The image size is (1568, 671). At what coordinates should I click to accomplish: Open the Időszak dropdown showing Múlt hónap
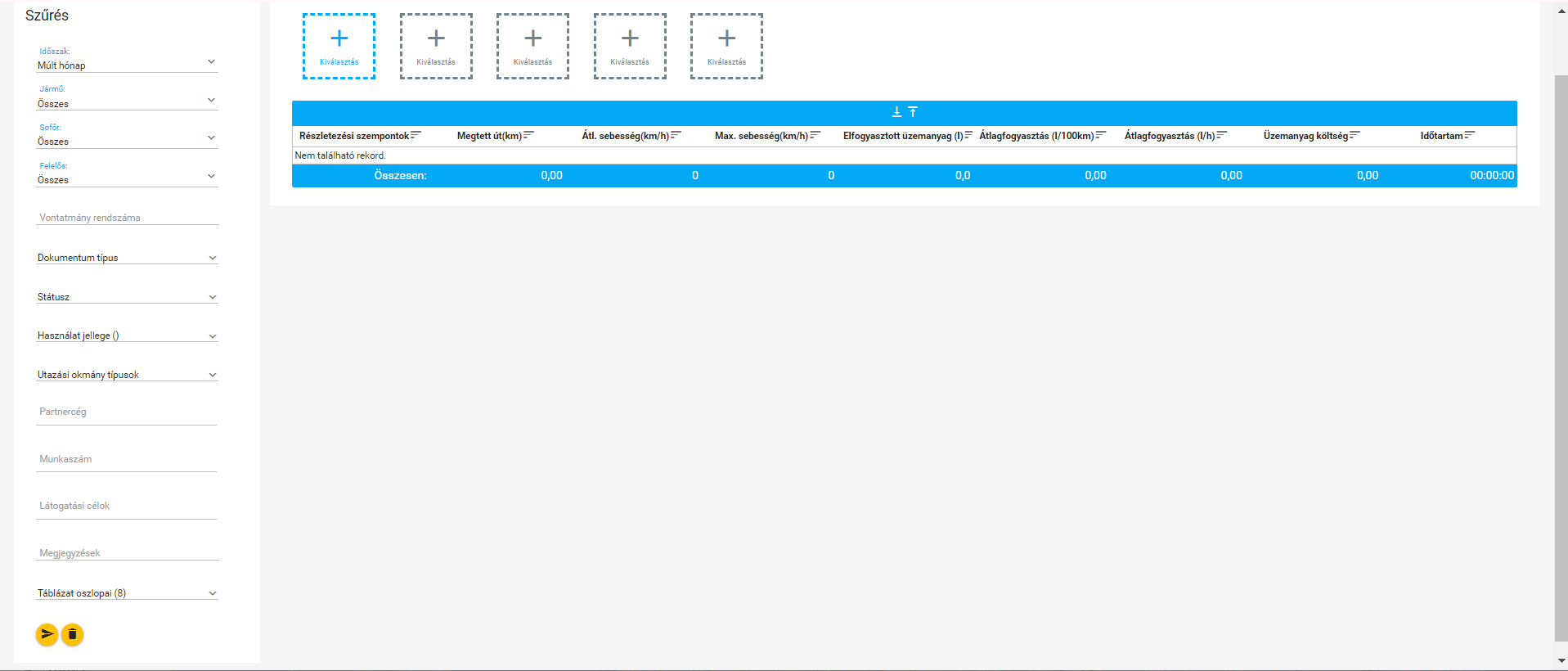point(127,65)
